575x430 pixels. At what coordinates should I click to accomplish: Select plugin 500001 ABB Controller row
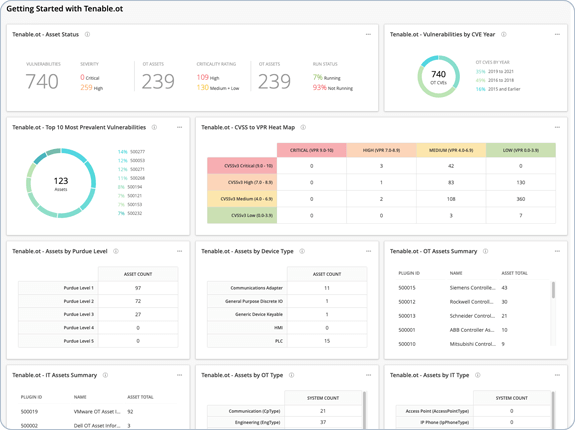(x=473, y=330)
